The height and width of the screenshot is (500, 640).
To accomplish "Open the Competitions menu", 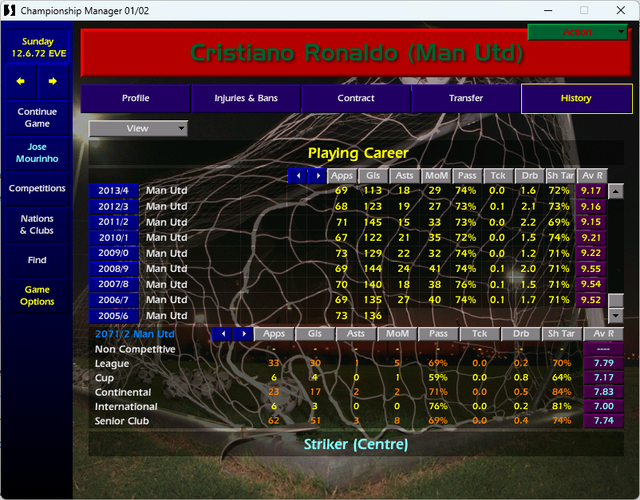I will [37, 189].
